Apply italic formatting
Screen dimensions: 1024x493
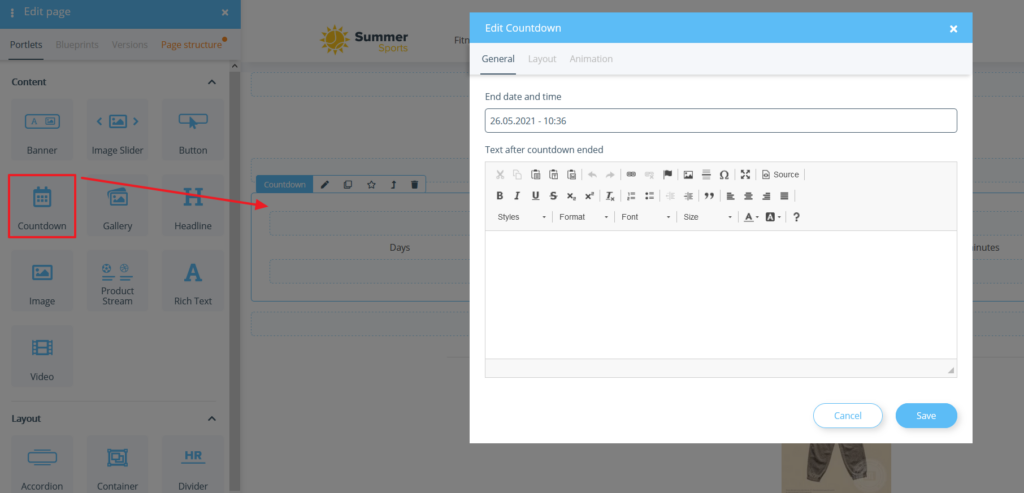(x=517, y=195)
